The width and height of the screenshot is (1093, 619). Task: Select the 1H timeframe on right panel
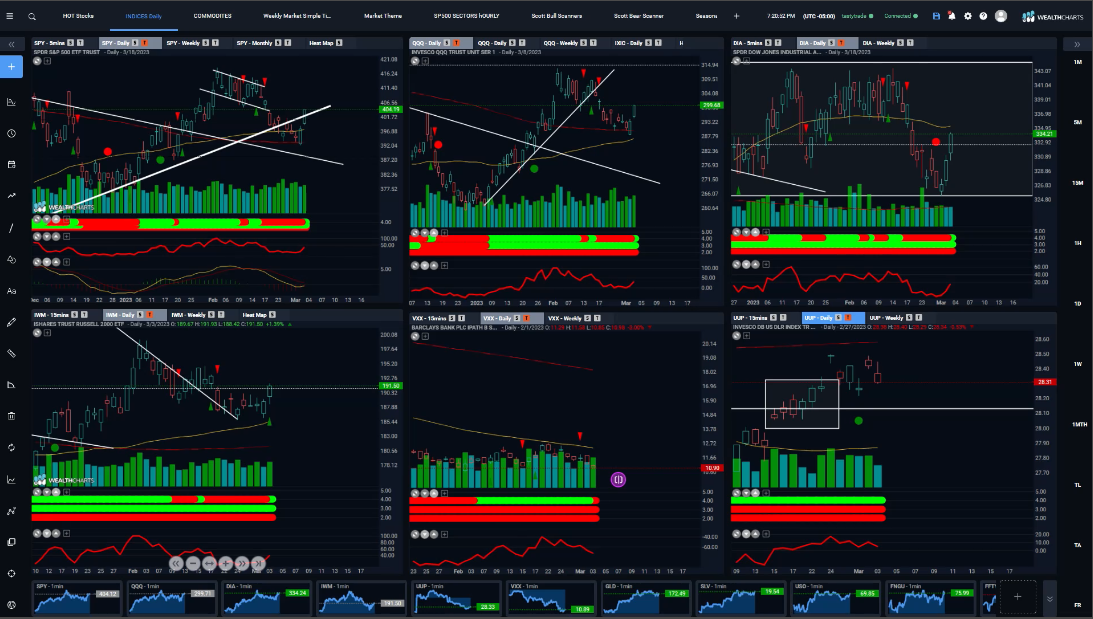1078,243
